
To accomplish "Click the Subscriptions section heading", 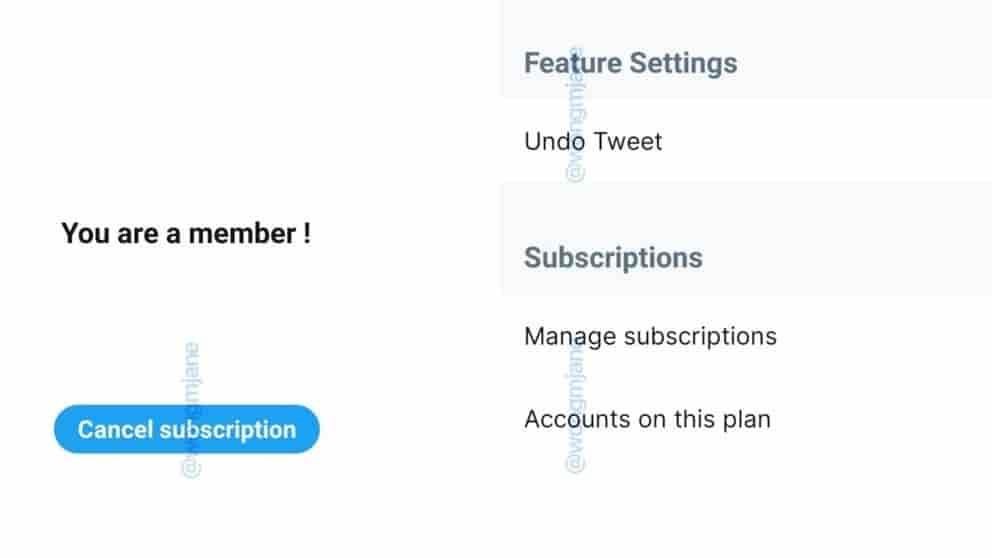I will [613, 257].
